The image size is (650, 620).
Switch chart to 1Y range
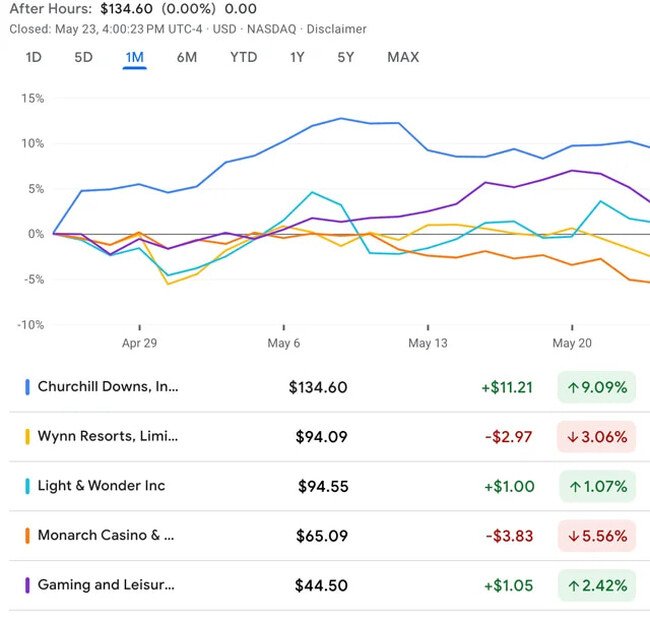297,57
